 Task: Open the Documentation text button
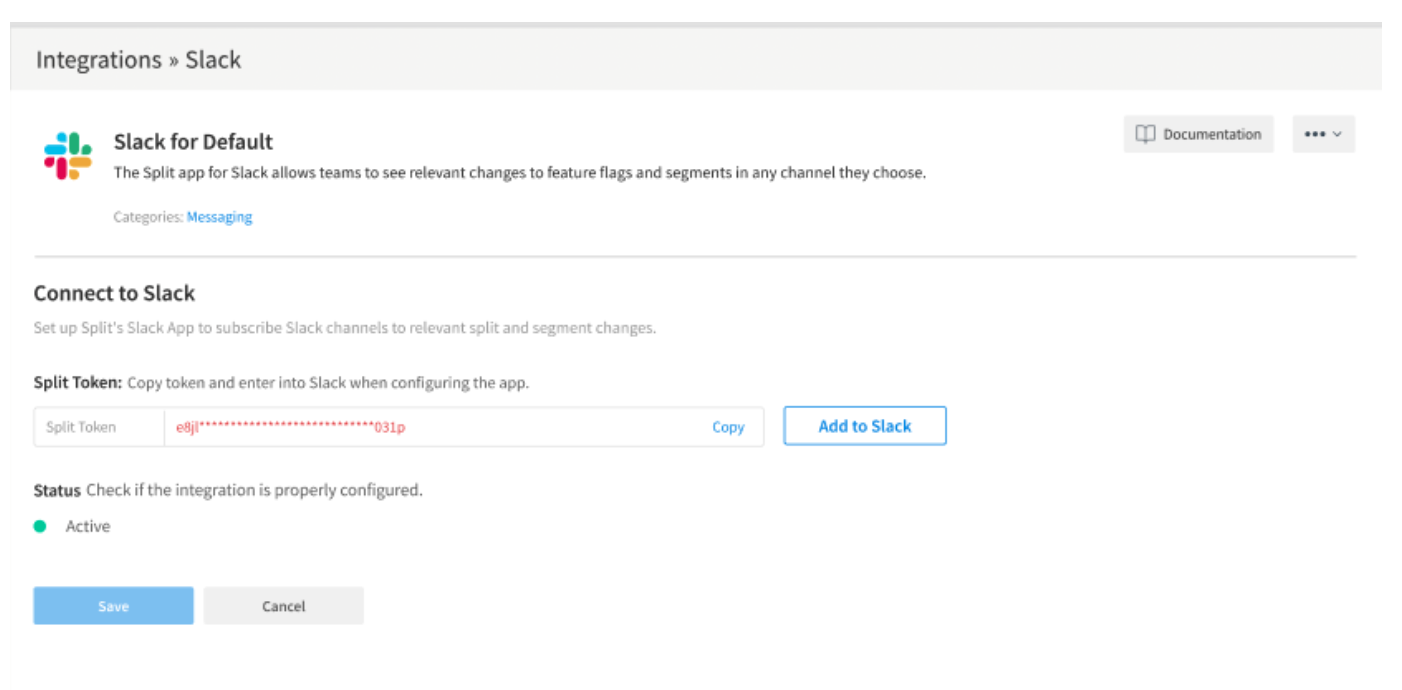(1212, 134)
